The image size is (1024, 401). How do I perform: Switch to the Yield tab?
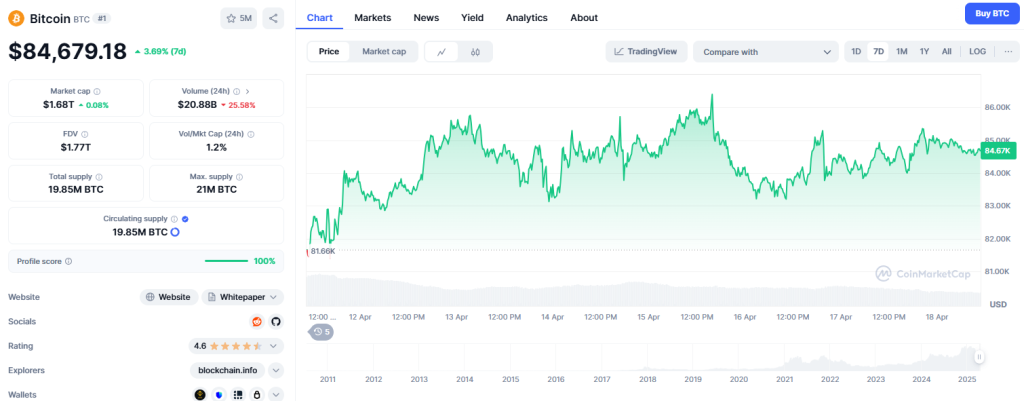pos(472,18)
